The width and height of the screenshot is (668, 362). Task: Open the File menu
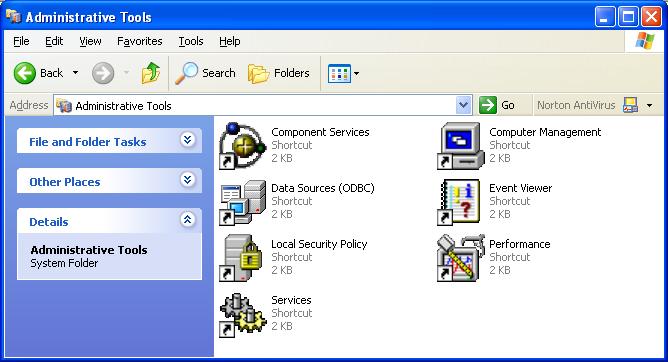21,41
